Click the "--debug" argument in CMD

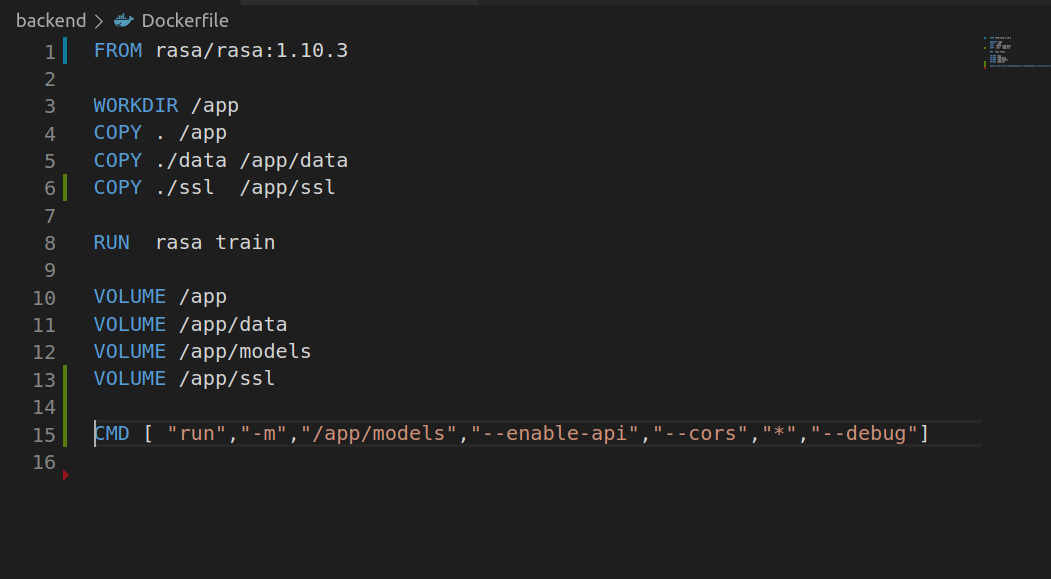click(864, 433)
